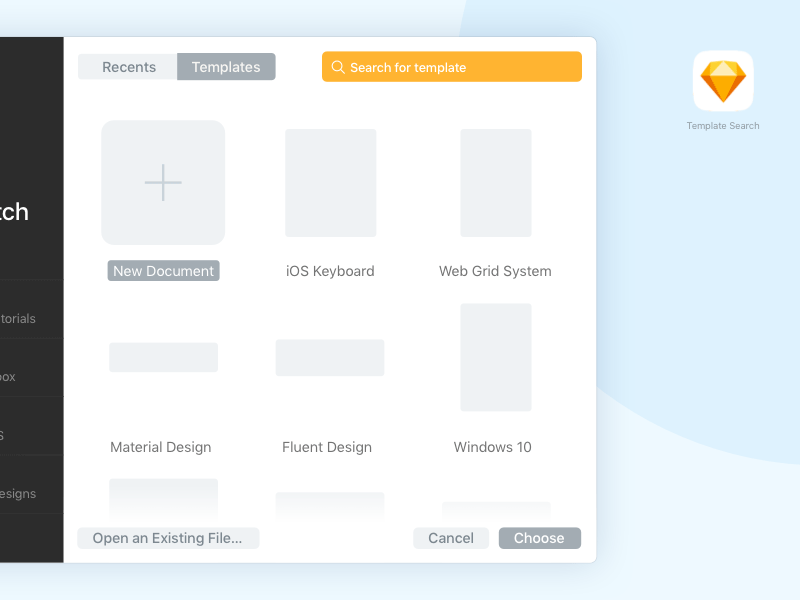Click the Sketch title in the left sidebar
800x600 pixels.
(15, 212)
